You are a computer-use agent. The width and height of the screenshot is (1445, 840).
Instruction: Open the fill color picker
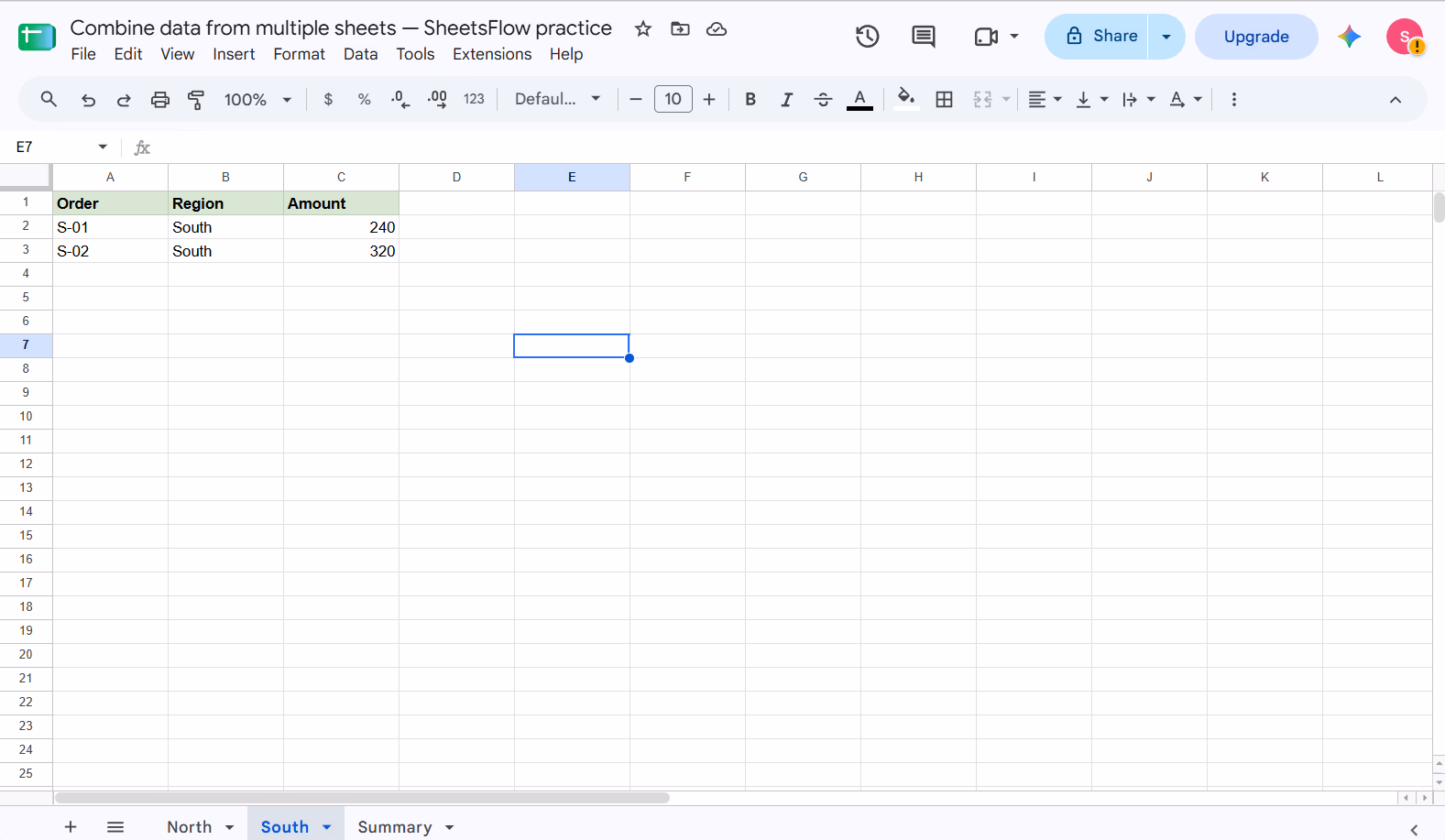(906, 99)
